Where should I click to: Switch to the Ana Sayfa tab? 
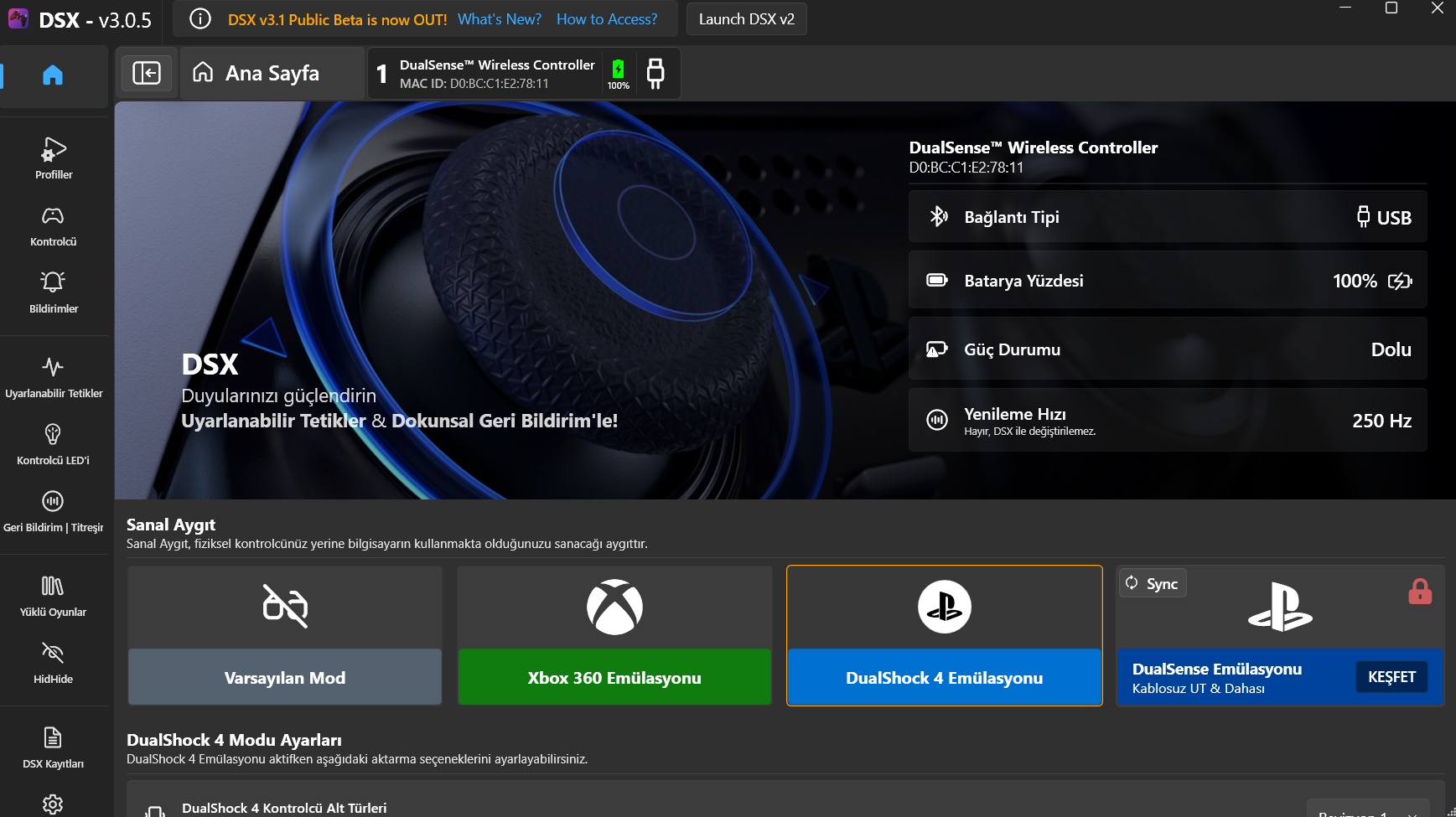coord(272,73)
